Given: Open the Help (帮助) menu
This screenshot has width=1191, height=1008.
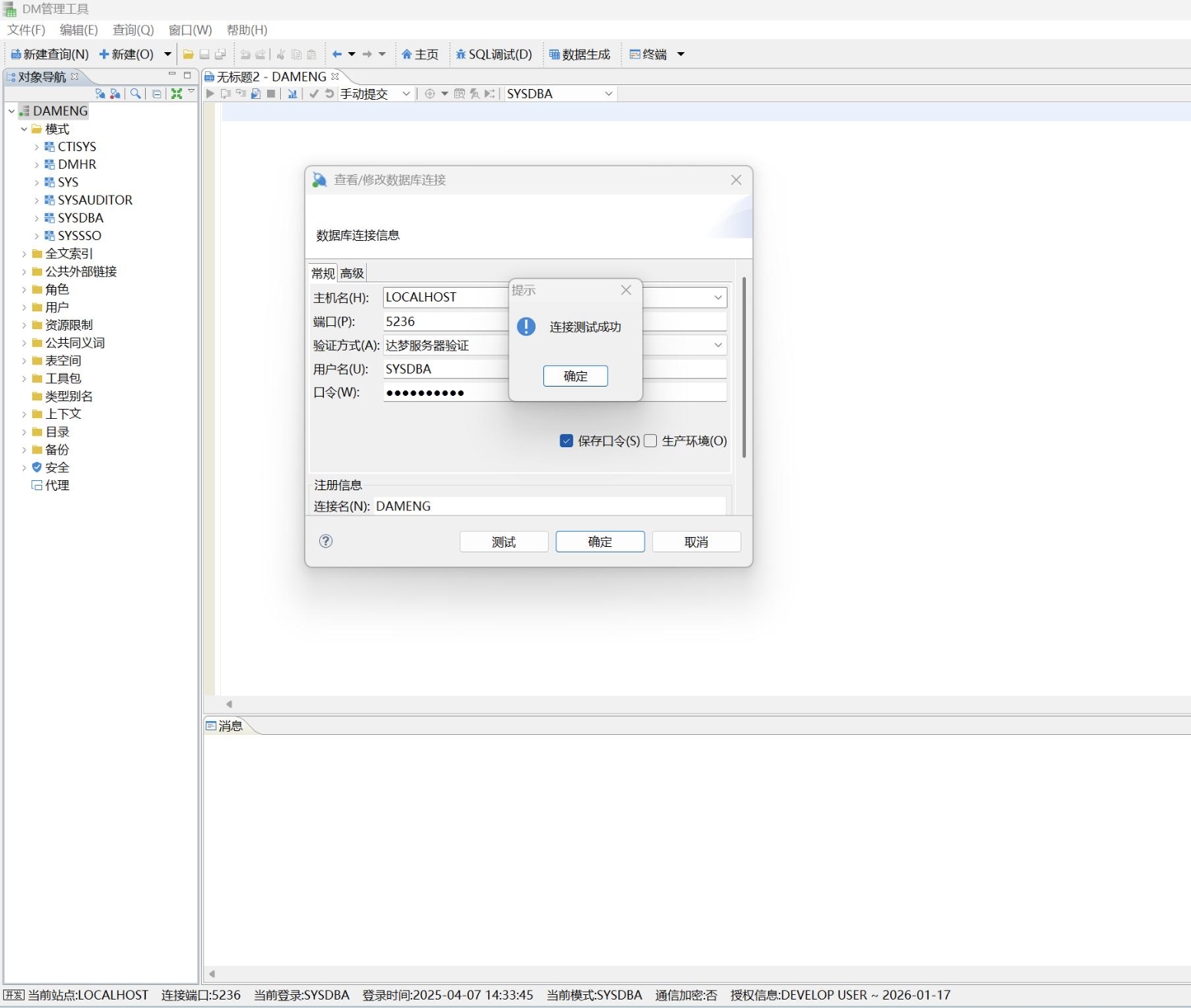Looking at the screenshot, I should coord(247,30).
